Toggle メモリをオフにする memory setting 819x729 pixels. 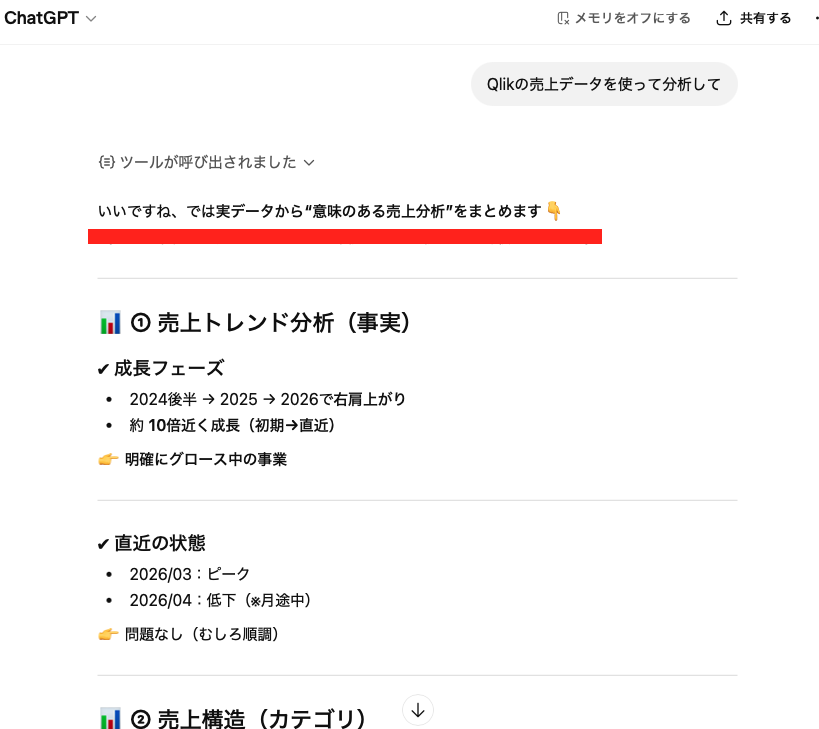(x=623, y=18)
